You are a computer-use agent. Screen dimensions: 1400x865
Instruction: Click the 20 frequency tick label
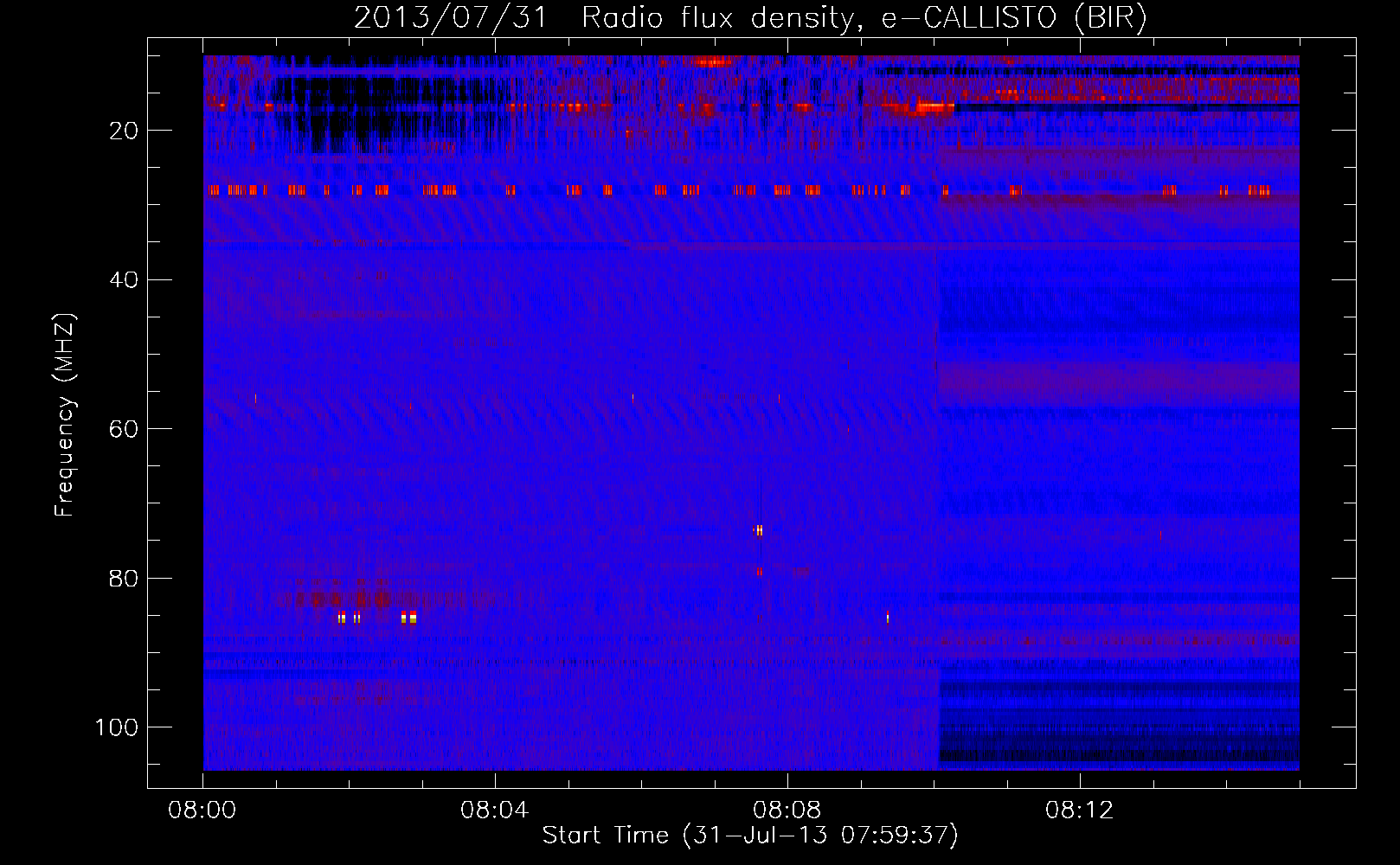[x=124, y=131]
